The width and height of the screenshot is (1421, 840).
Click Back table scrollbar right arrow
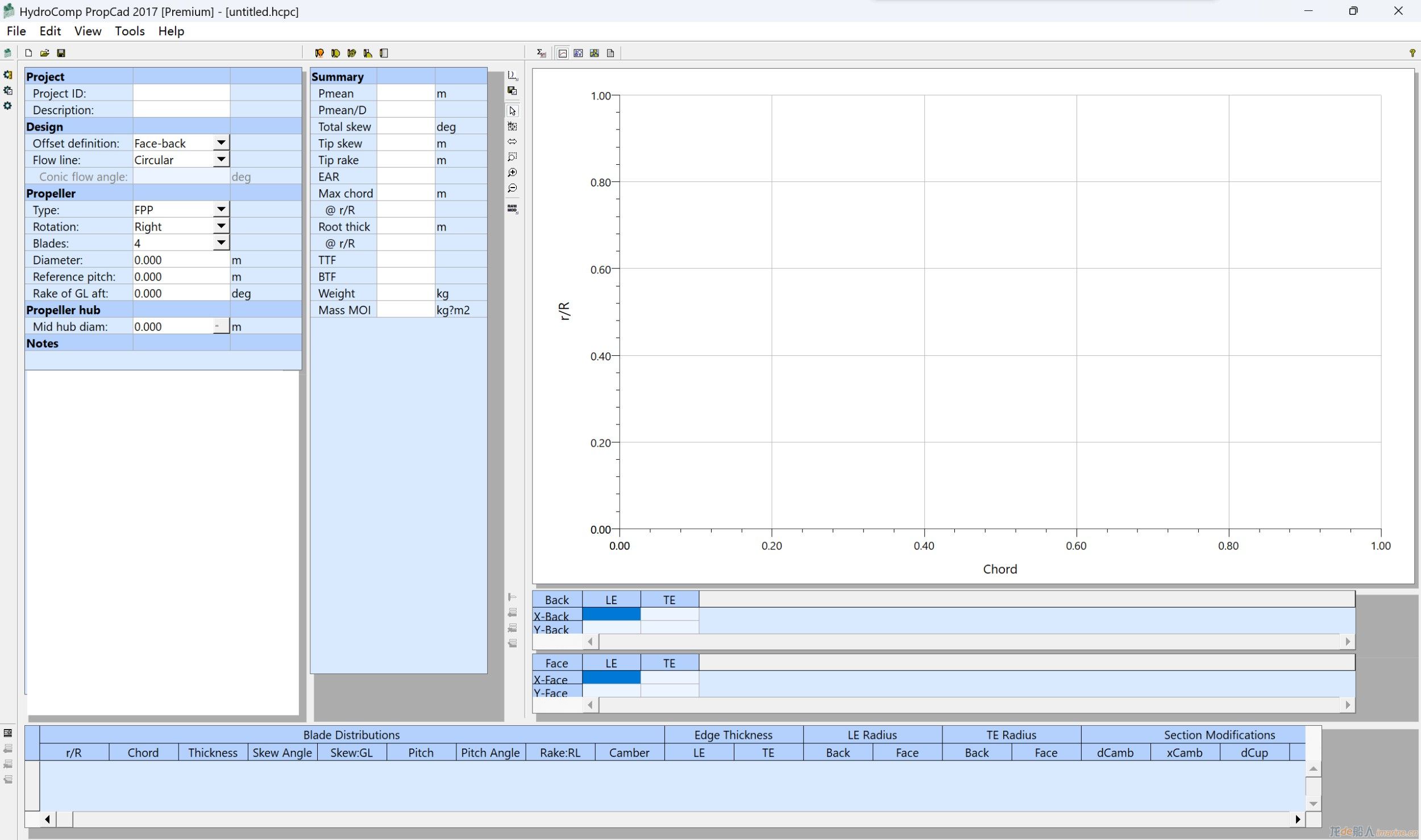[x=1348, y=642]
